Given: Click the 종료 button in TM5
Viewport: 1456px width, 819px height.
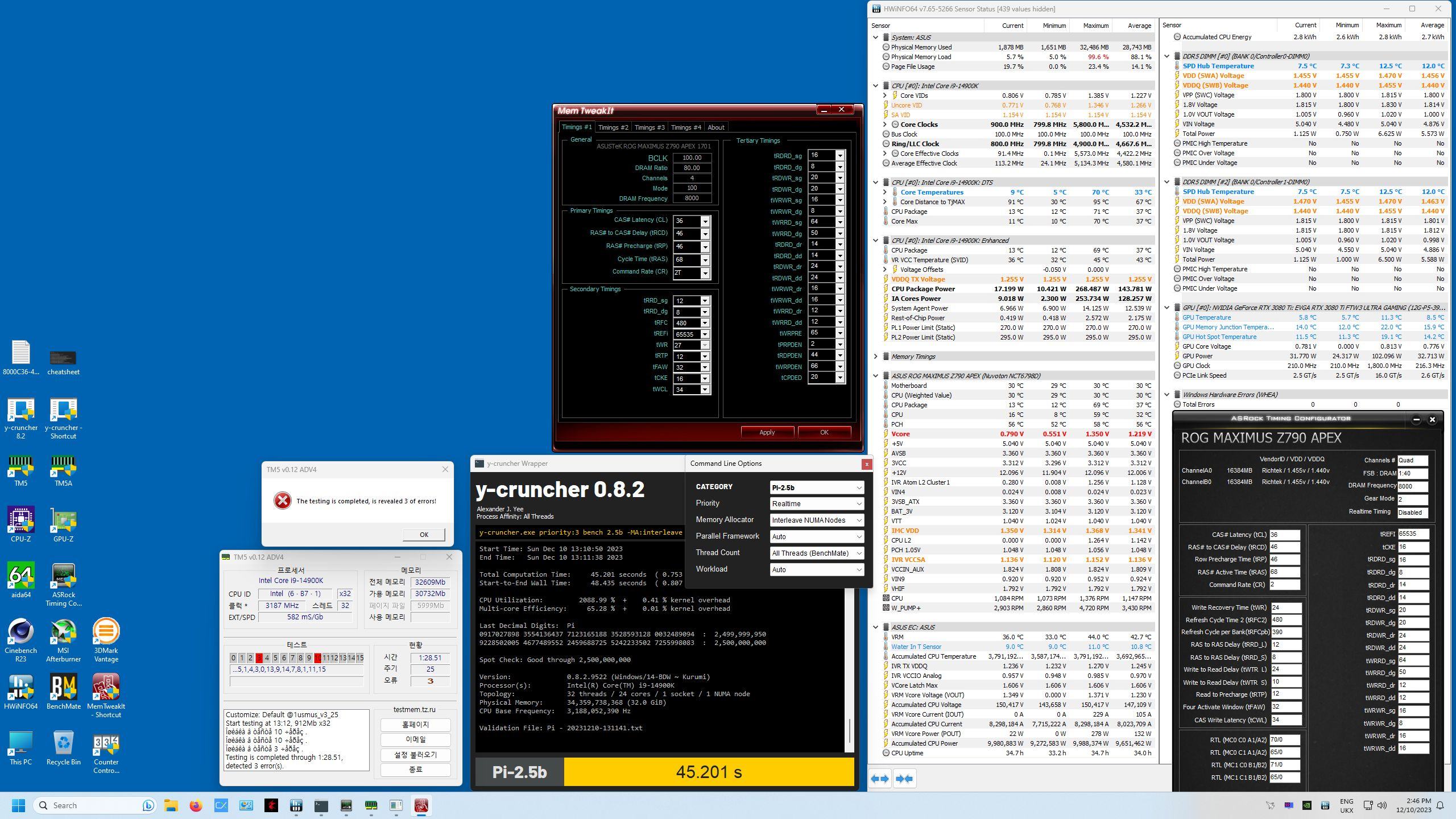Looking at the screenshot, I should [x=415, y=770].
